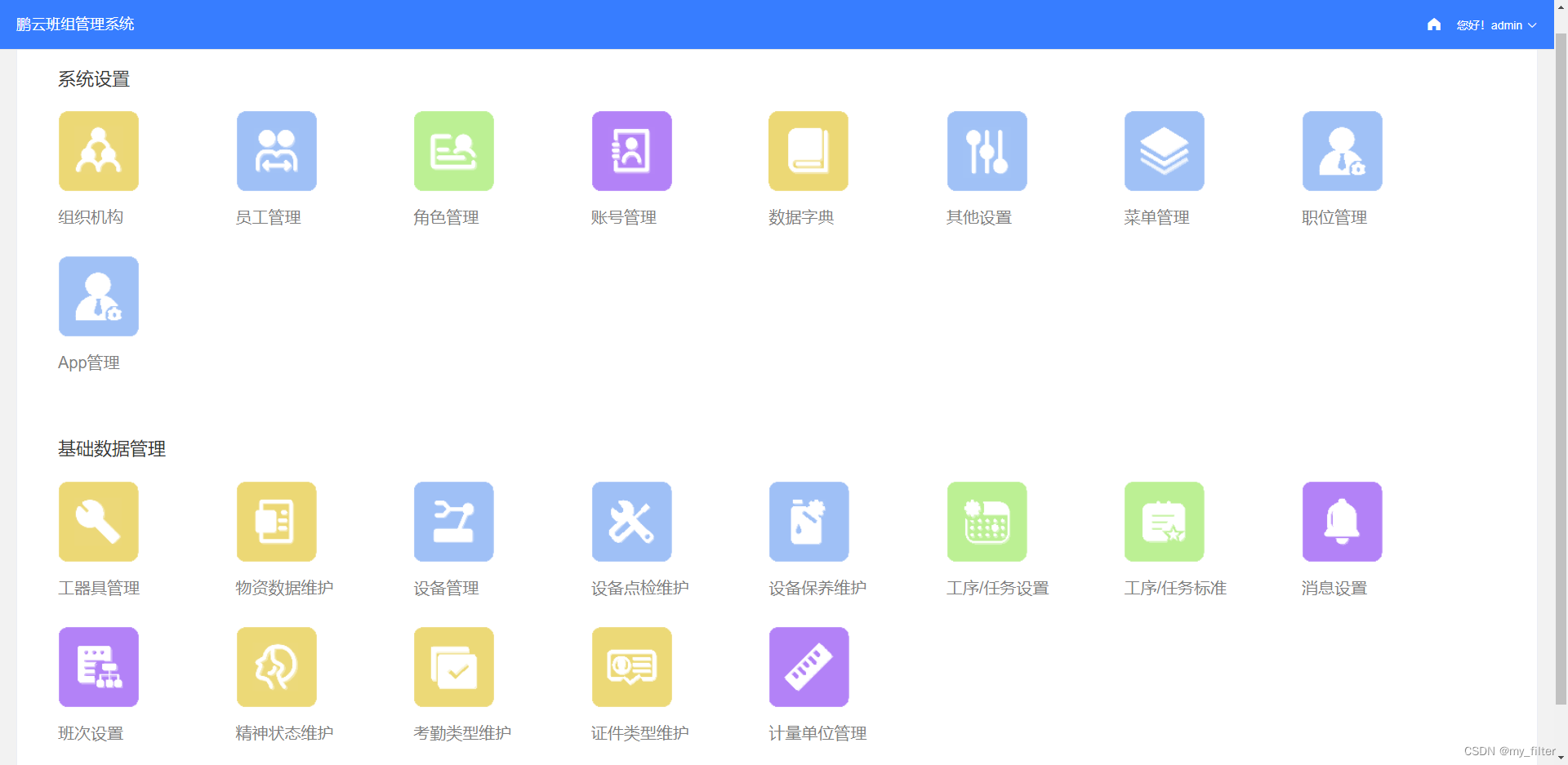Image resolution: width=1568 pixels, height=765 pixels.
Task: Open 其他设置 (Other Settings)
Action: coord(987,151)
